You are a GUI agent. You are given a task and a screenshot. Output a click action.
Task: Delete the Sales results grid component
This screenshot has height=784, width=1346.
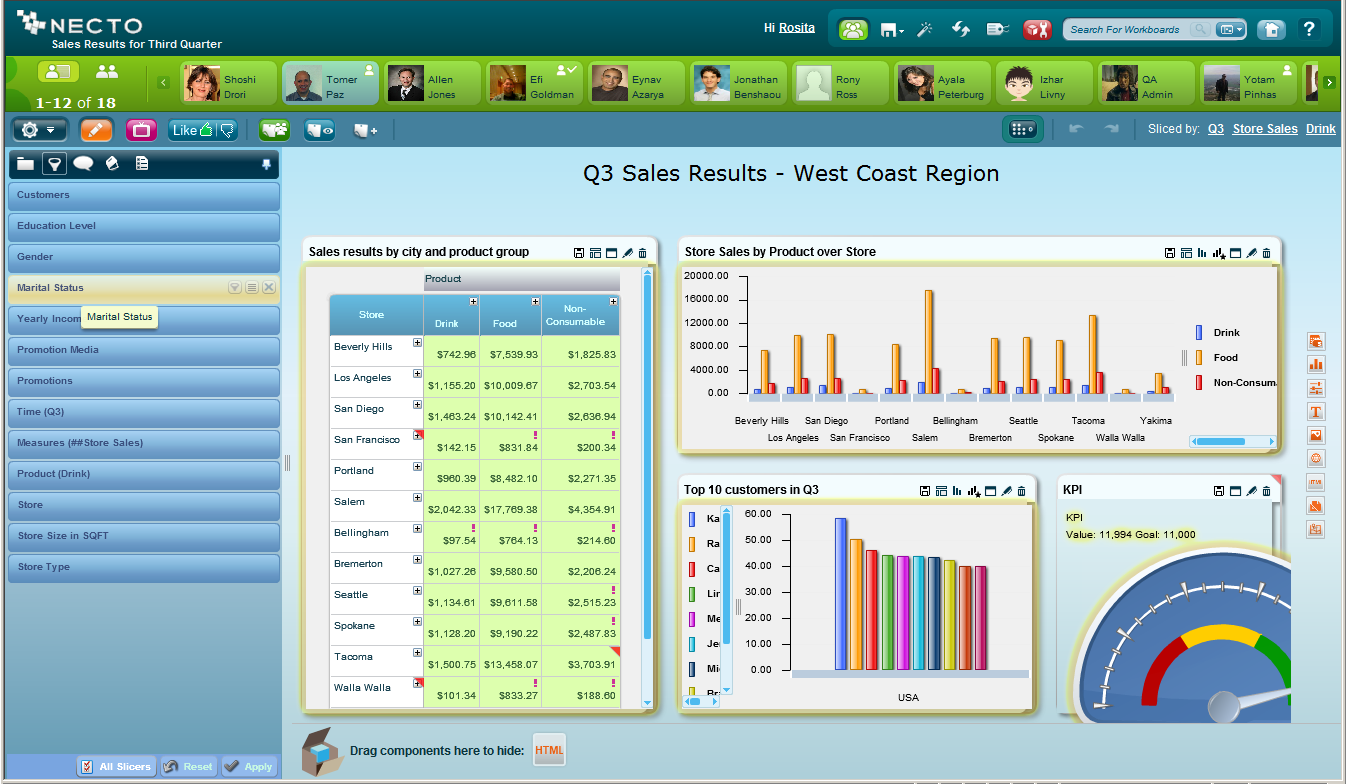pos(643,253)
